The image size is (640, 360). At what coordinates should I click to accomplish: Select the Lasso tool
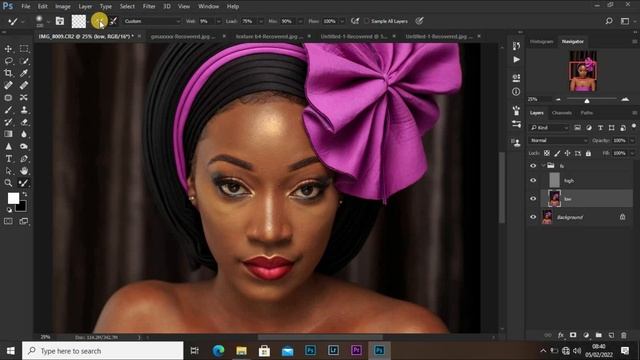click(x=8, y=61)
